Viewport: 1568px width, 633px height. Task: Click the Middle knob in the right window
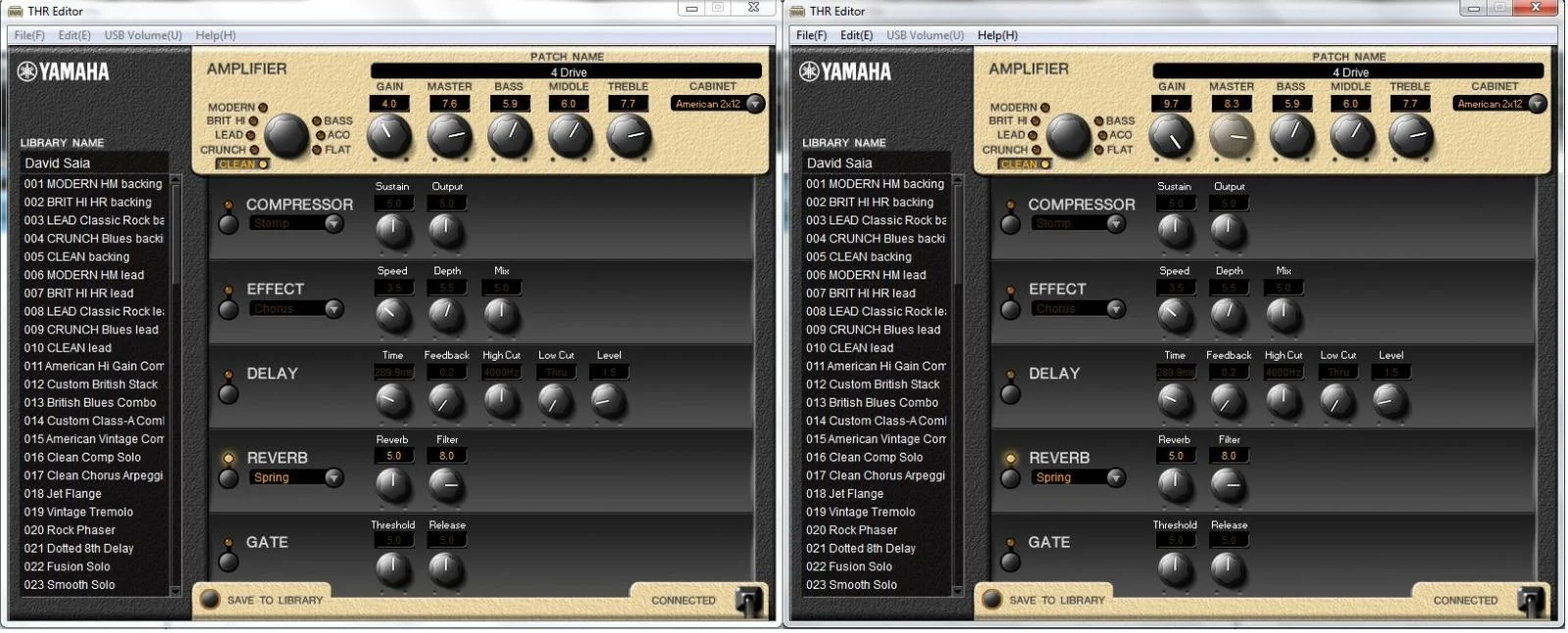(x=1351, y=136)
